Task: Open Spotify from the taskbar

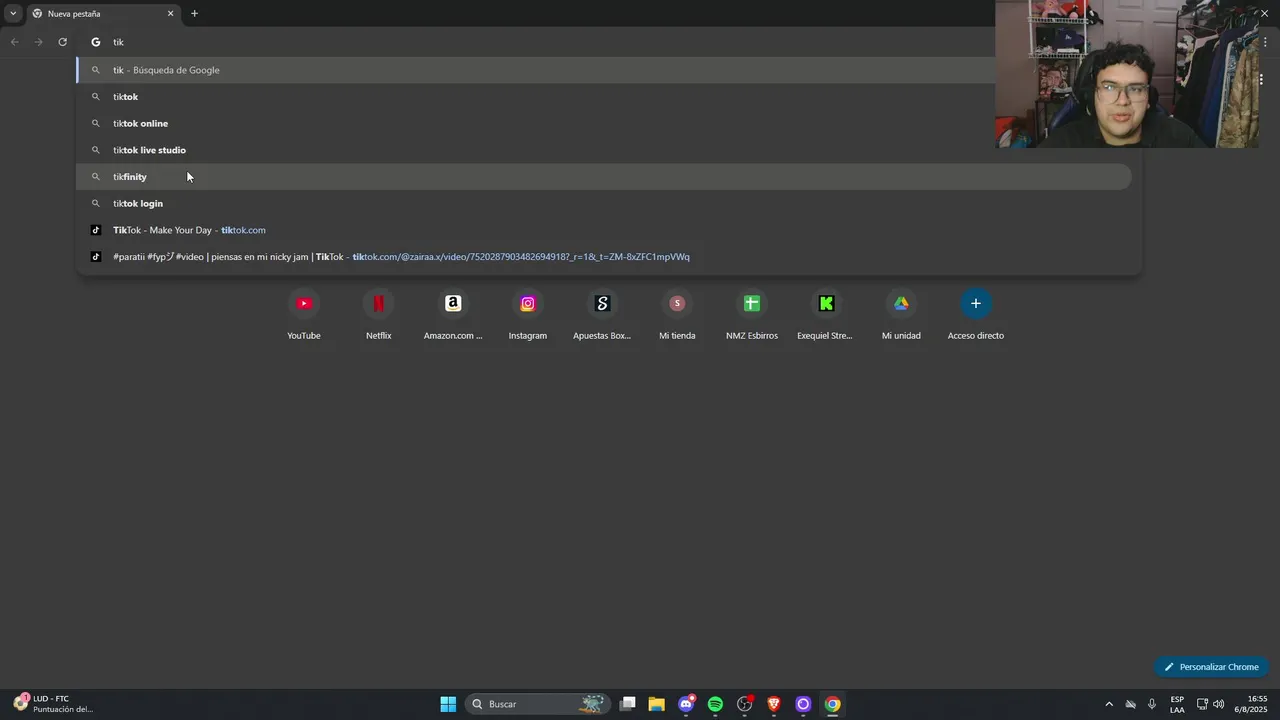Action: coord(715,704)
